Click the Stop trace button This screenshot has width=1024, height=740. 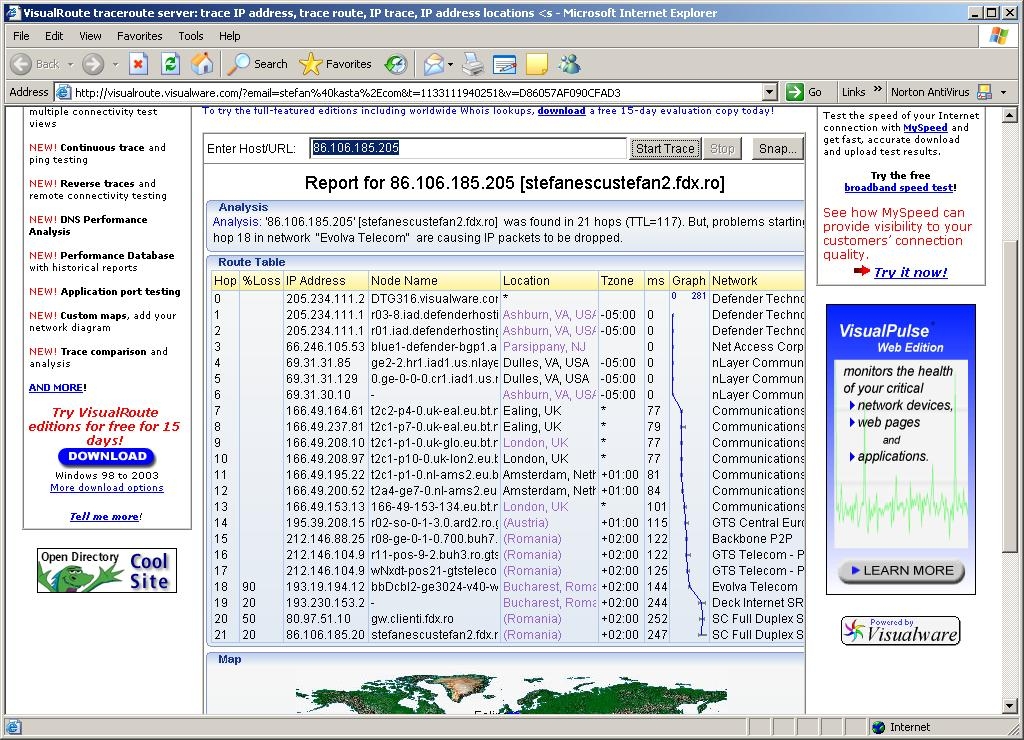722,148
